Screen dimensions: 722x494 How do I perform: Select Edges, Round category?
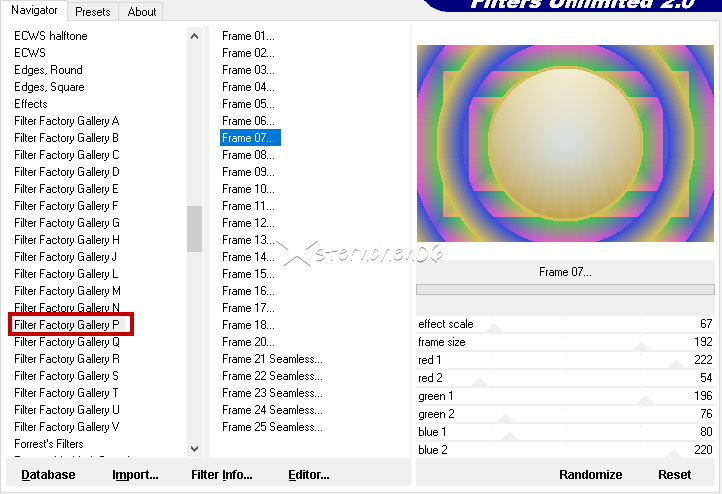click(48, 70)
